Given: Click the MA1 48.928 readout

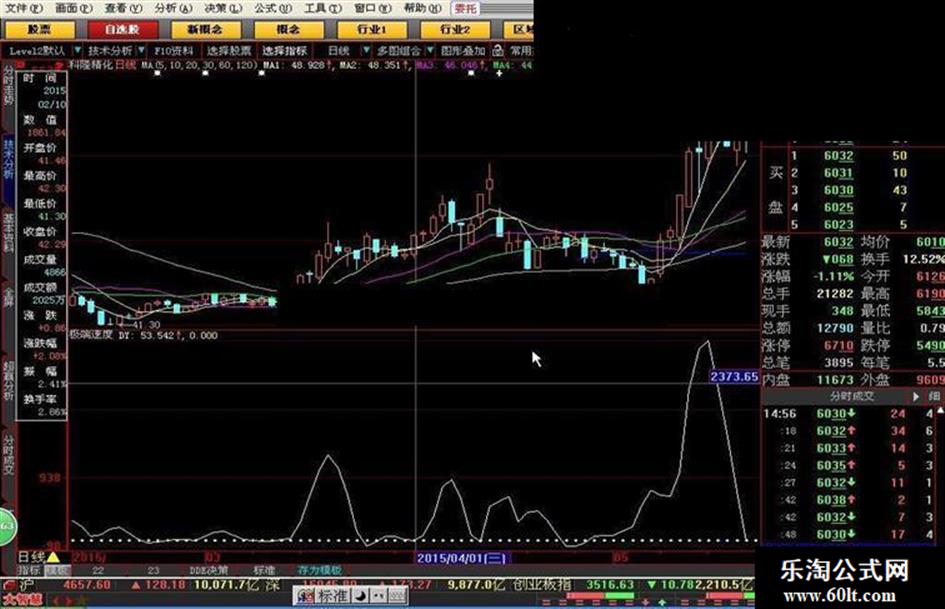Looking at the screenshot, I should [297, 65].
